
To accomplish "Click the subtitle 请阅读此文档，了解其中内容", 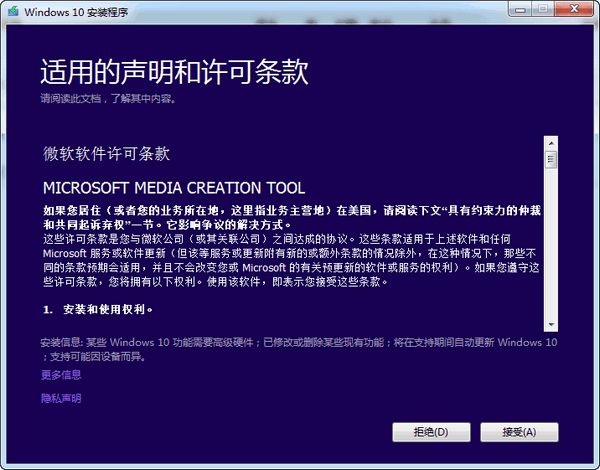I will pyautogui.click(x=109, y=99).
